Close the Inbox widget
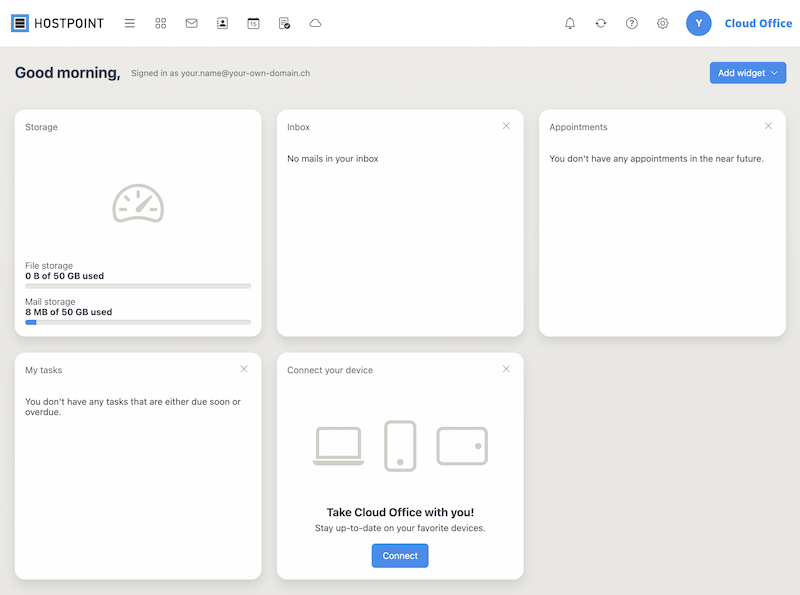800x595 pixels. [506, 126]
